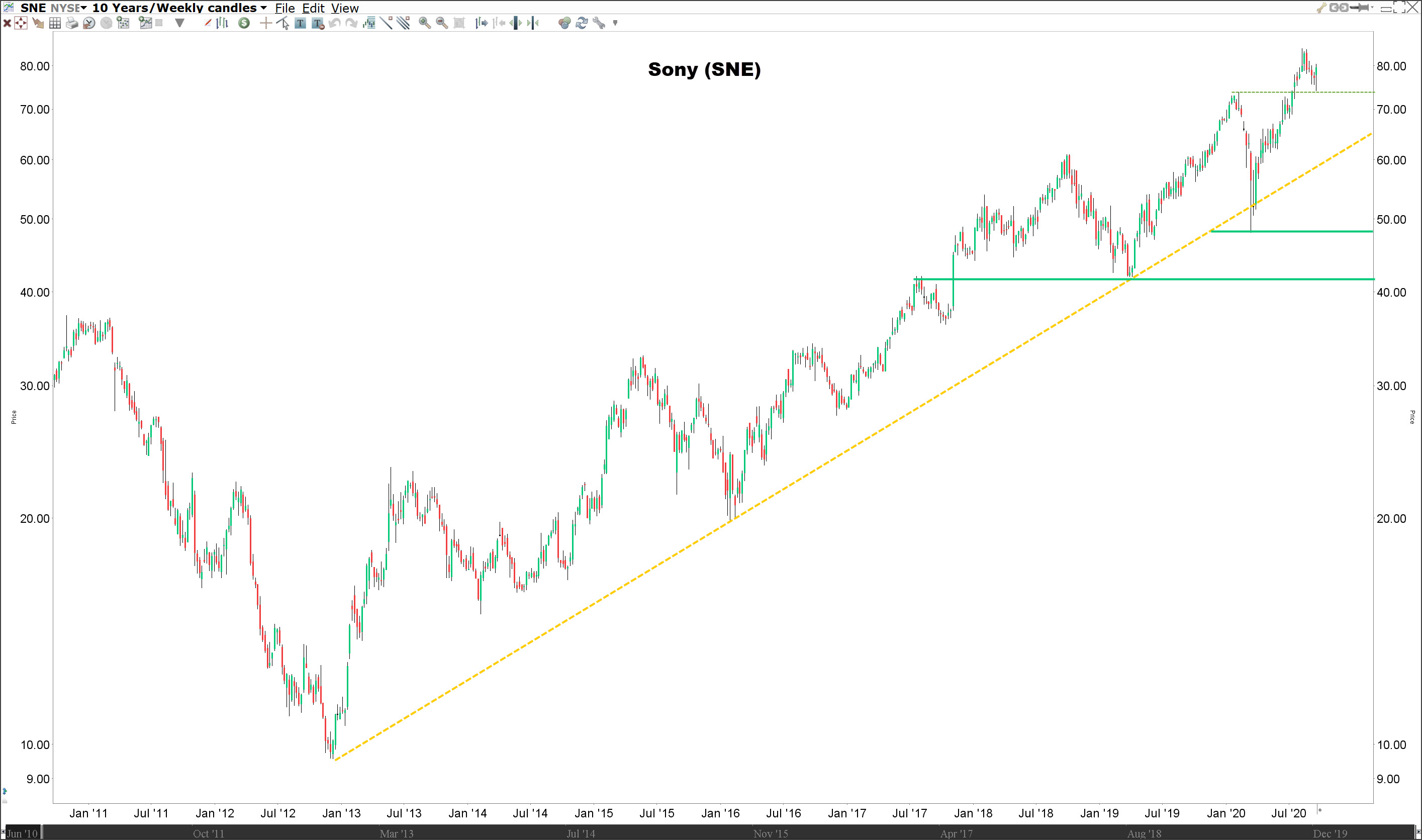1422x840 pixels.
Task: Open the gray triangle dropdown in toolbar
Action: point(179,23)
